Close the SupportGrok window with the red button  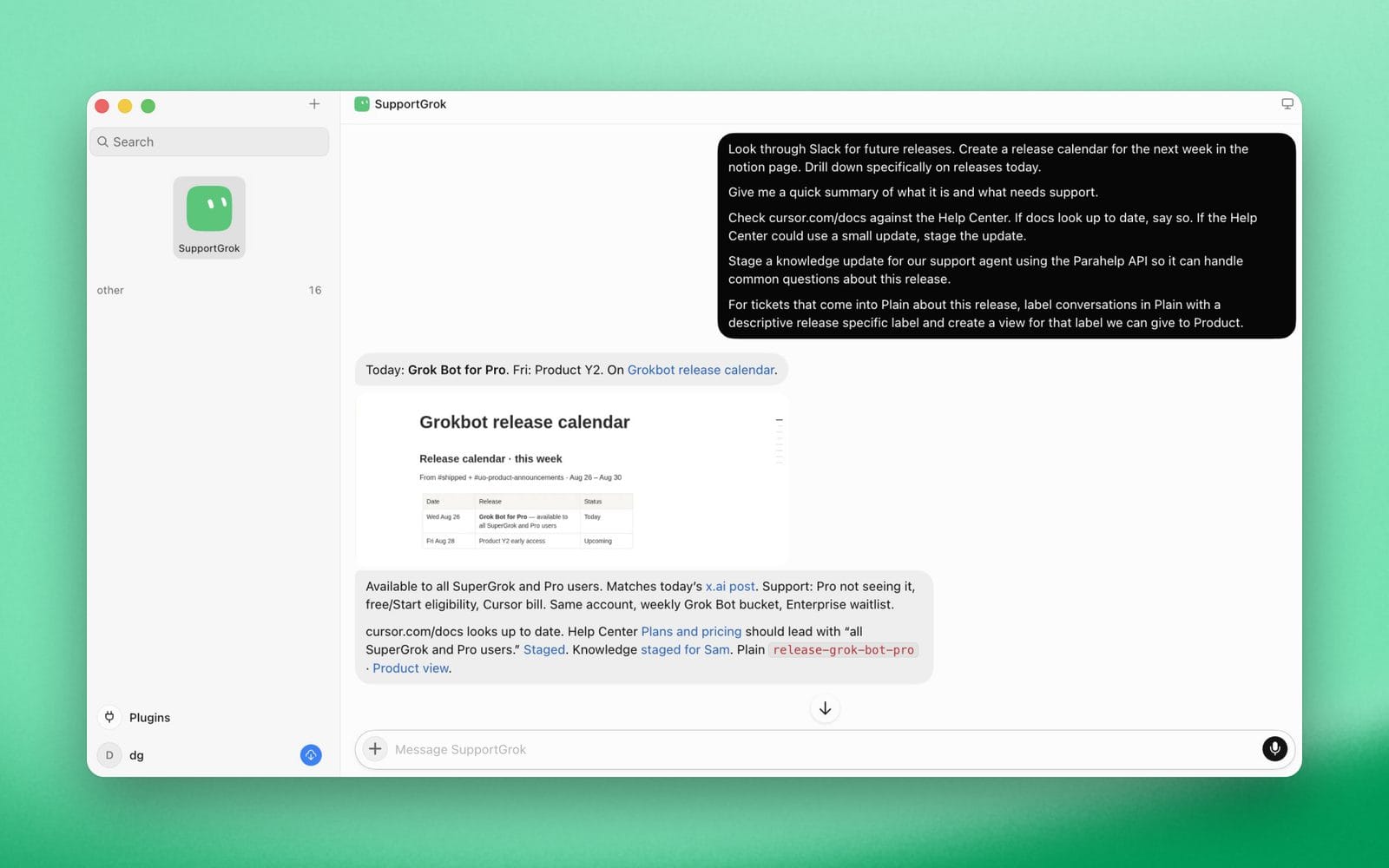click(x=102, y=106)
